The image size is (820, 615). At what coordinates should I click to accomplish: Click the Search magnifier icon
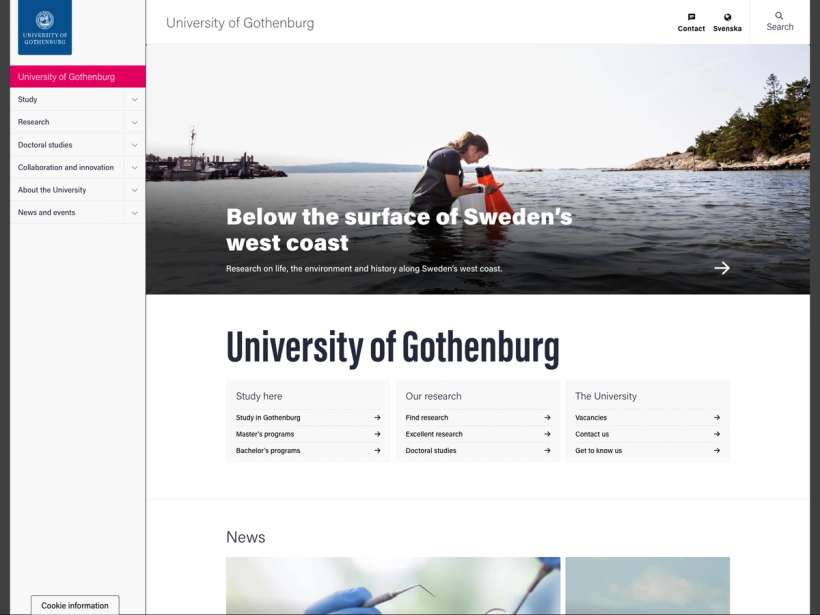[x=779, y=16]
